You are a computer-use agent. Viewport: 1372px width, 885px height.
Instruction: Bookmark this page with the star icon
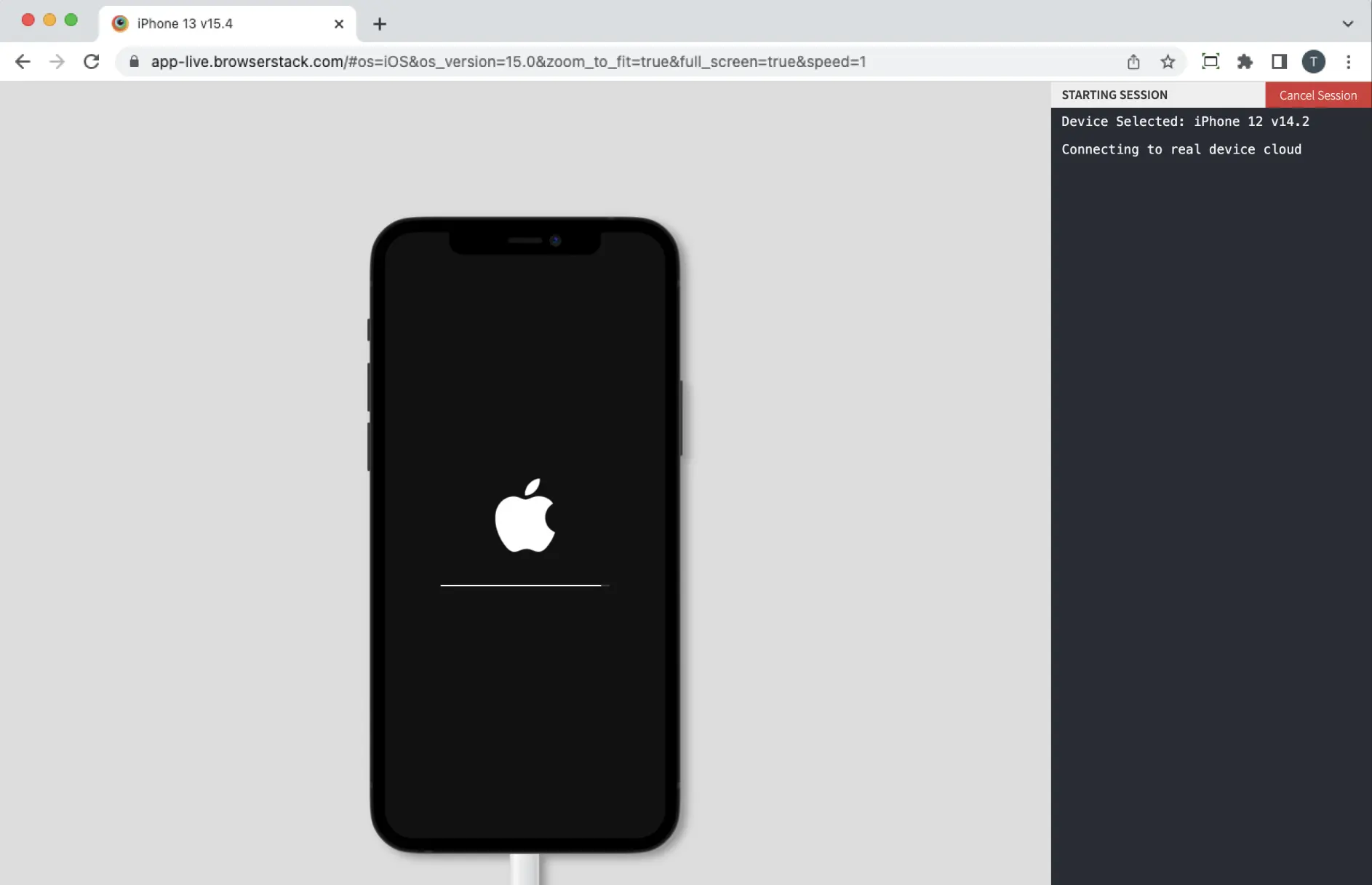(1168, 62)
